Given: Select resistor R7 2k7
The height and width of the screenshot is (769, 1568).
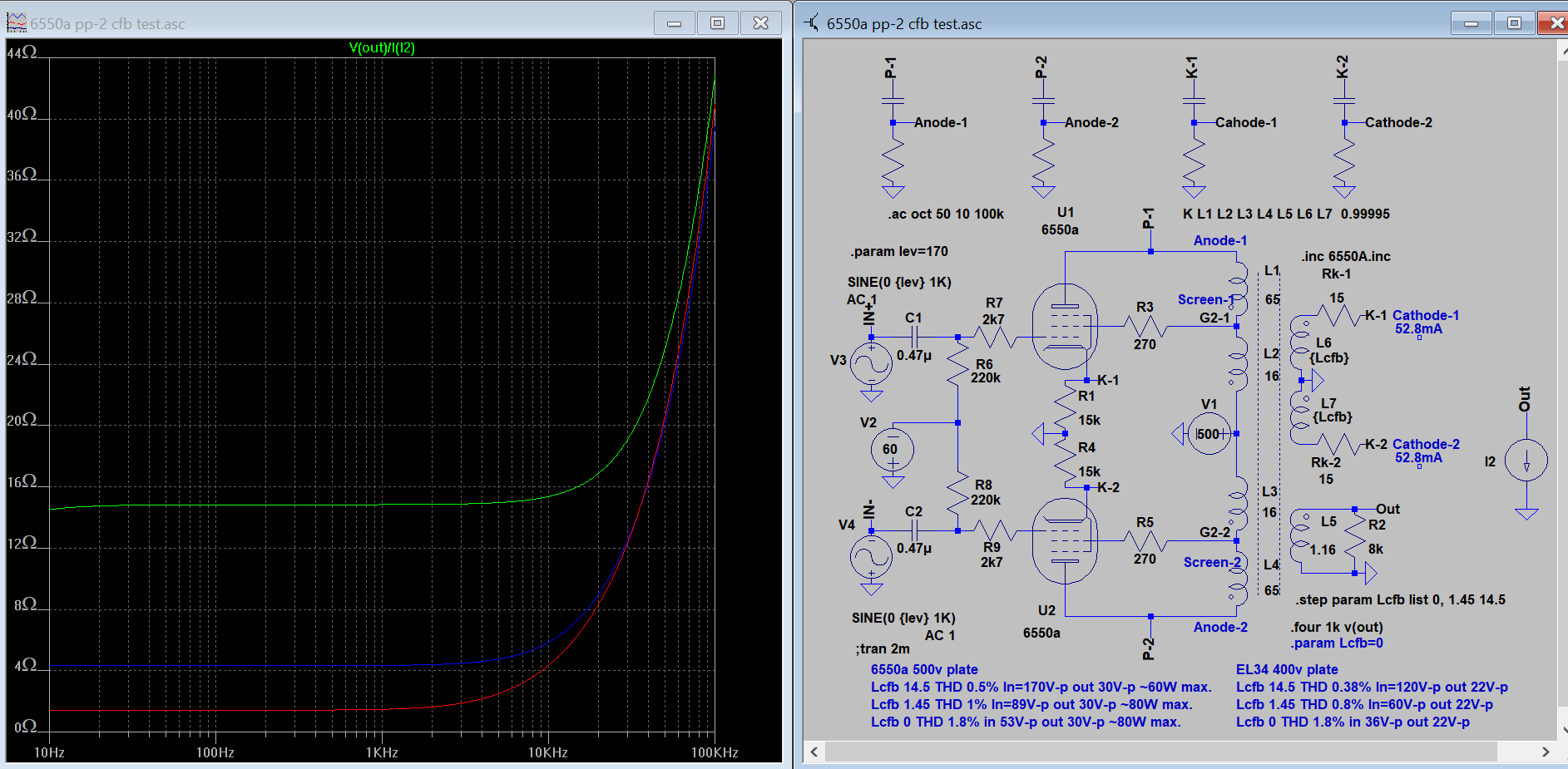Looking at the screenshot, I should [x=995, y=337].
